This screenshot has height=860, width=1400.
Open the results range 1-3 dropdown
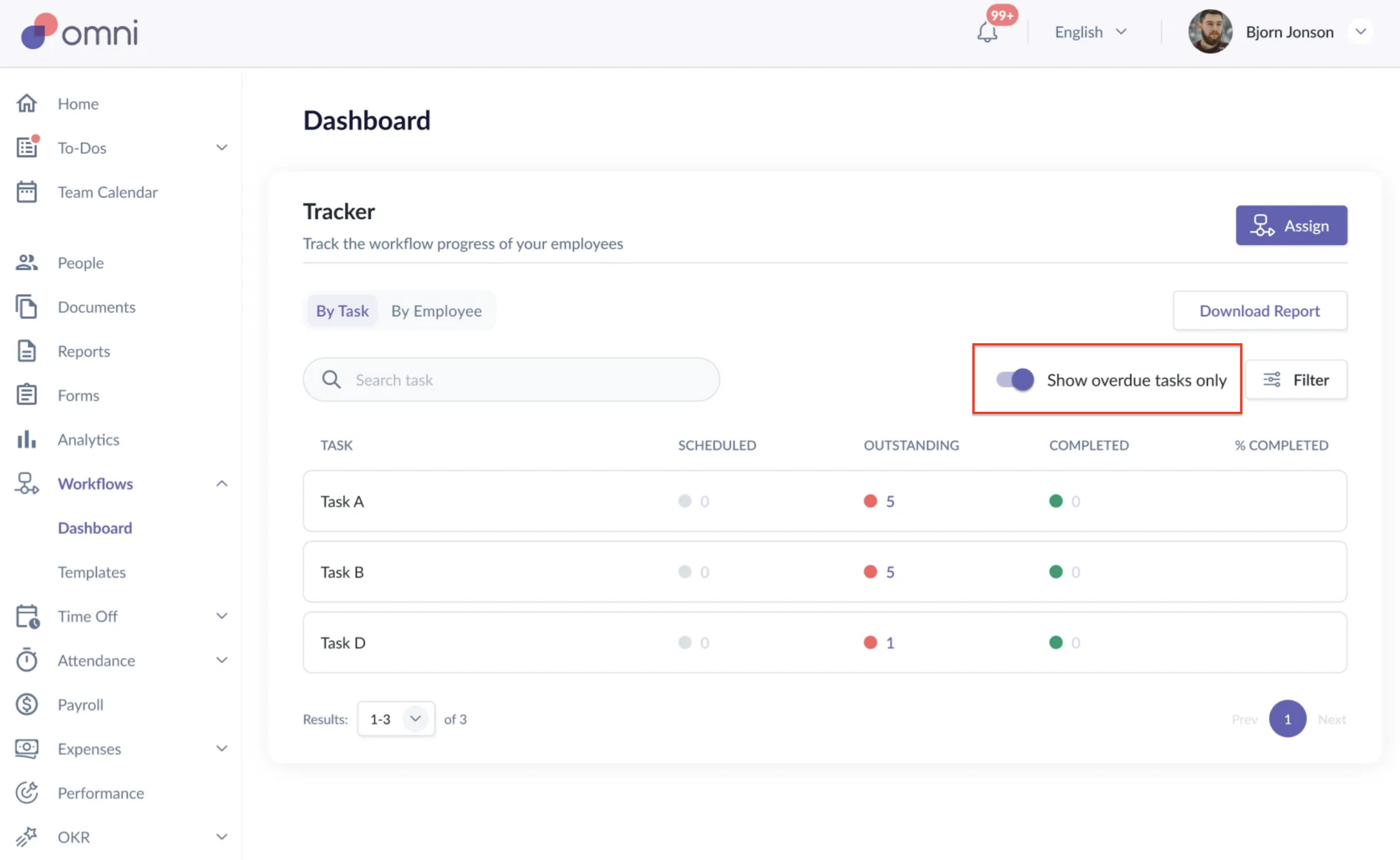396,719
